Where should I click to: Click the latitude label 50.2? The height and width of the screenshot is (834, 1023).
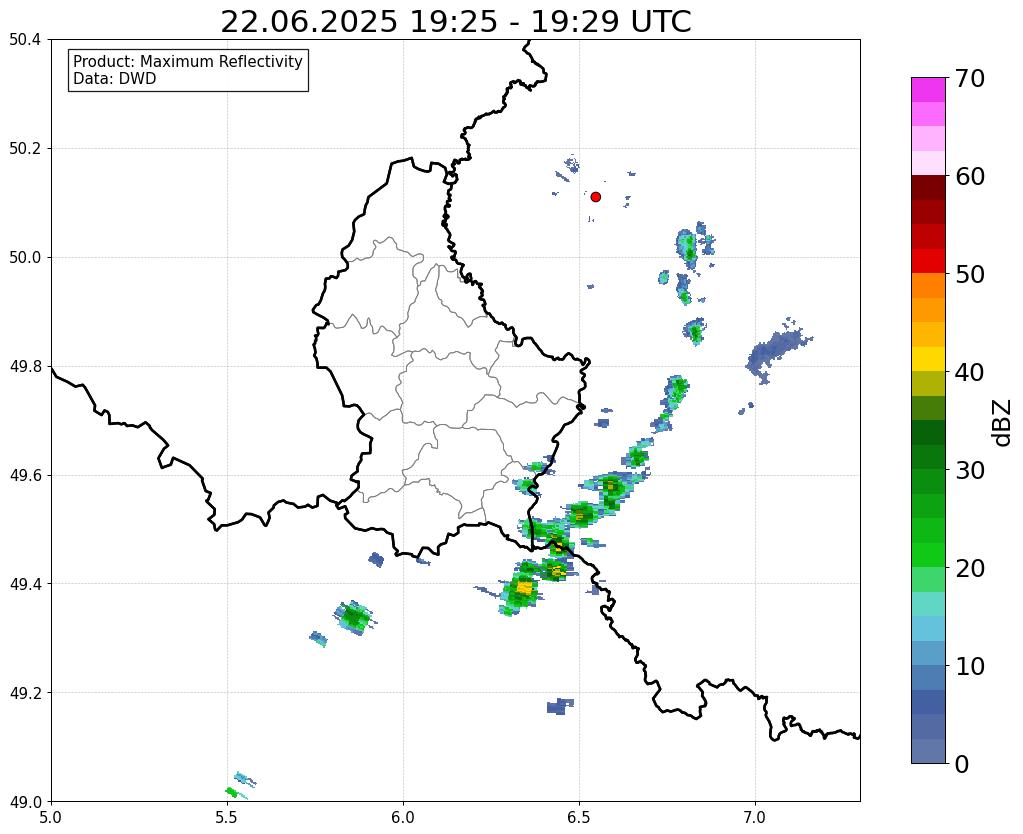click(x=25, y=149)
